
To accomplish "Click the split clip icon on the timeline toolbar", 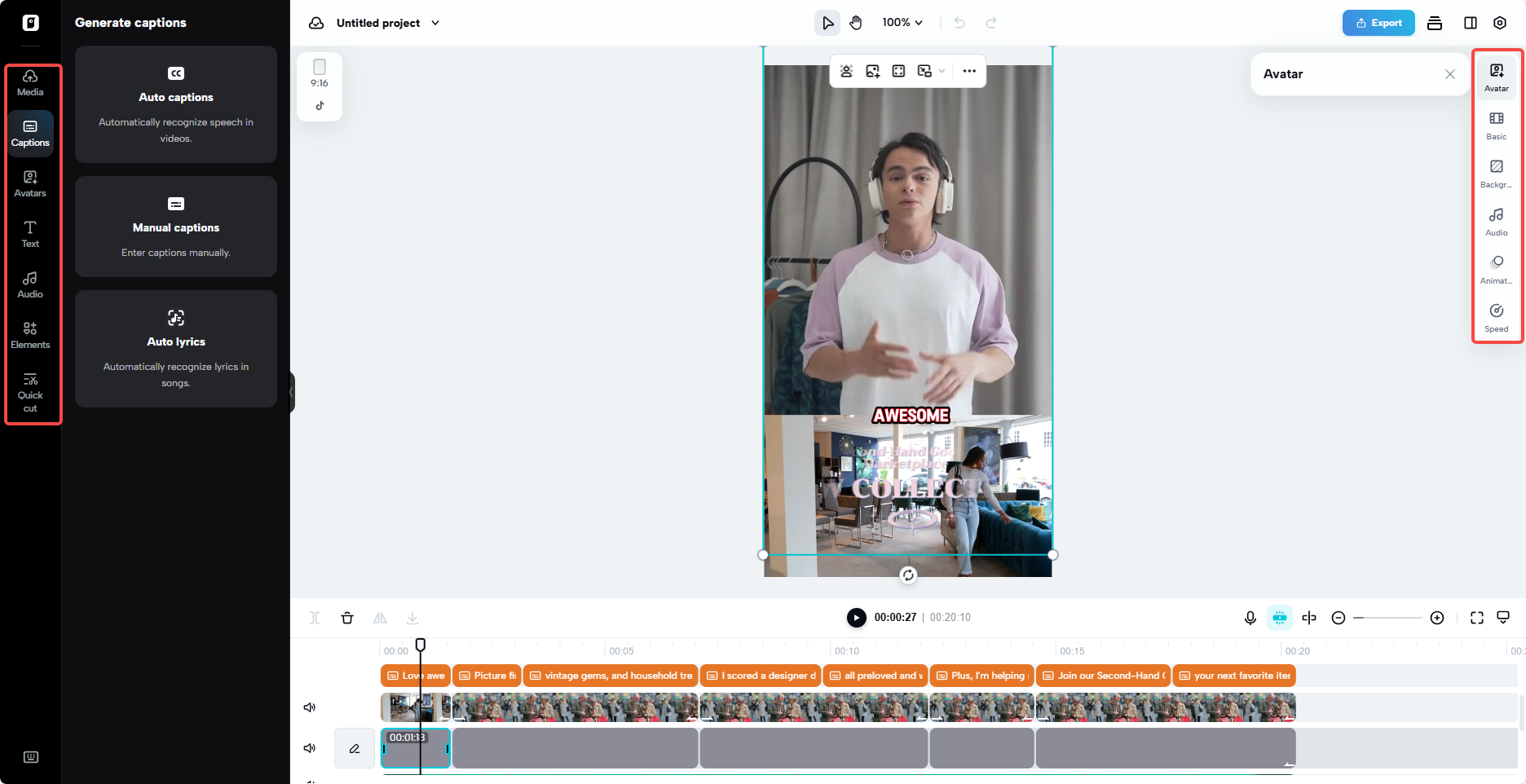I will 315,618.
